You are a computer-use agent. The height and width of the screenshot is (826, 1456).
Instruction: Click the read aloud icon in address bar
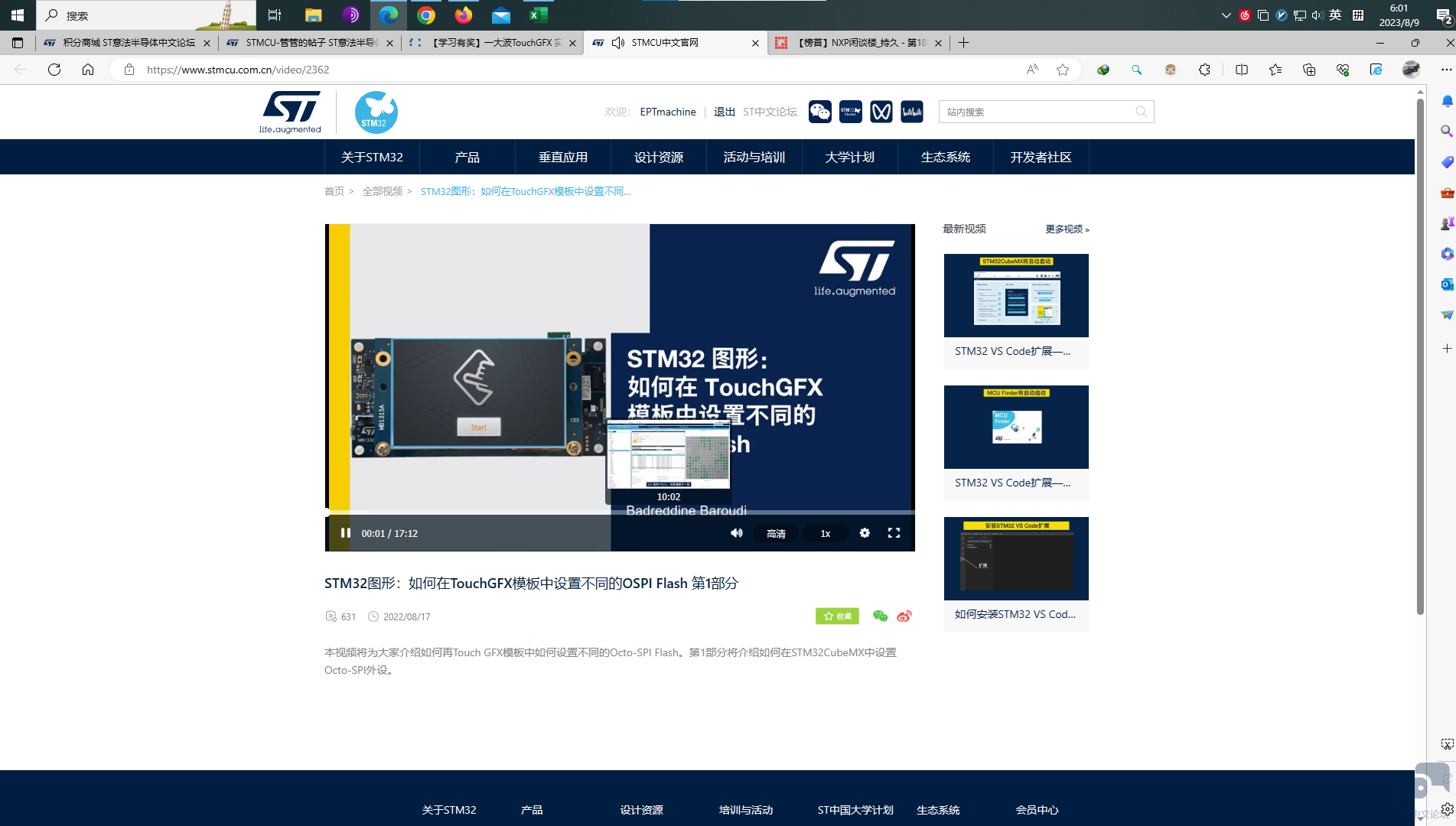click(x=1032, y=70)
